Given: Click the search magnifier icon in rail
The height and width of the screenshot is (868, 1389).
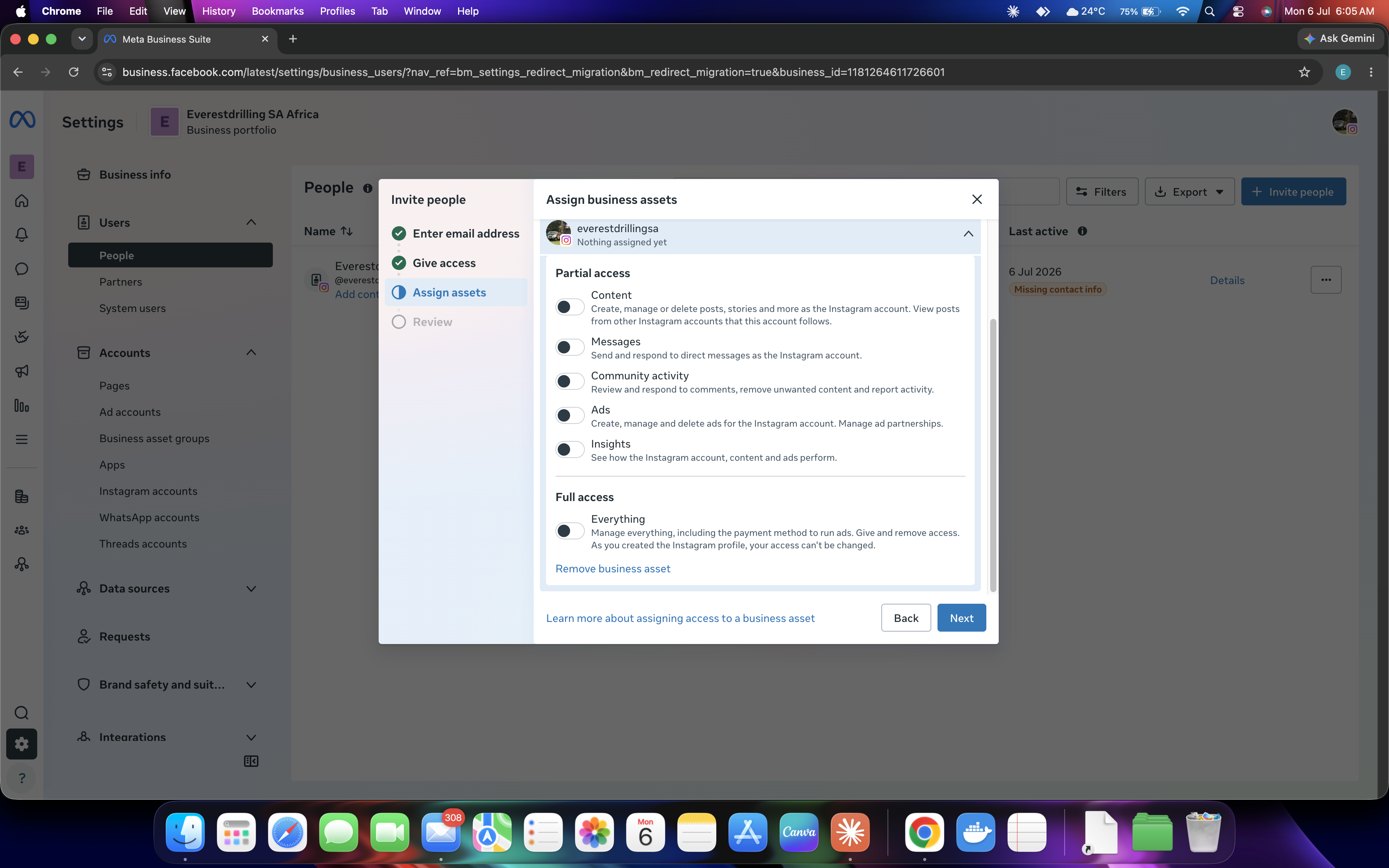Looking at the screenshot, I should pos(22,713).
